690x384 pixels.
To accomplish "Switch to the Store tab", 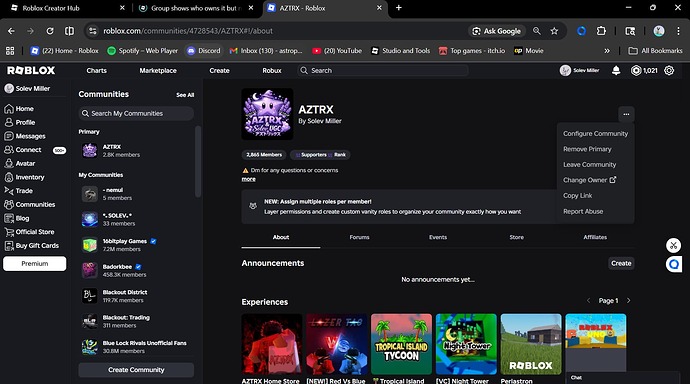I will click(x=517, y=238).
